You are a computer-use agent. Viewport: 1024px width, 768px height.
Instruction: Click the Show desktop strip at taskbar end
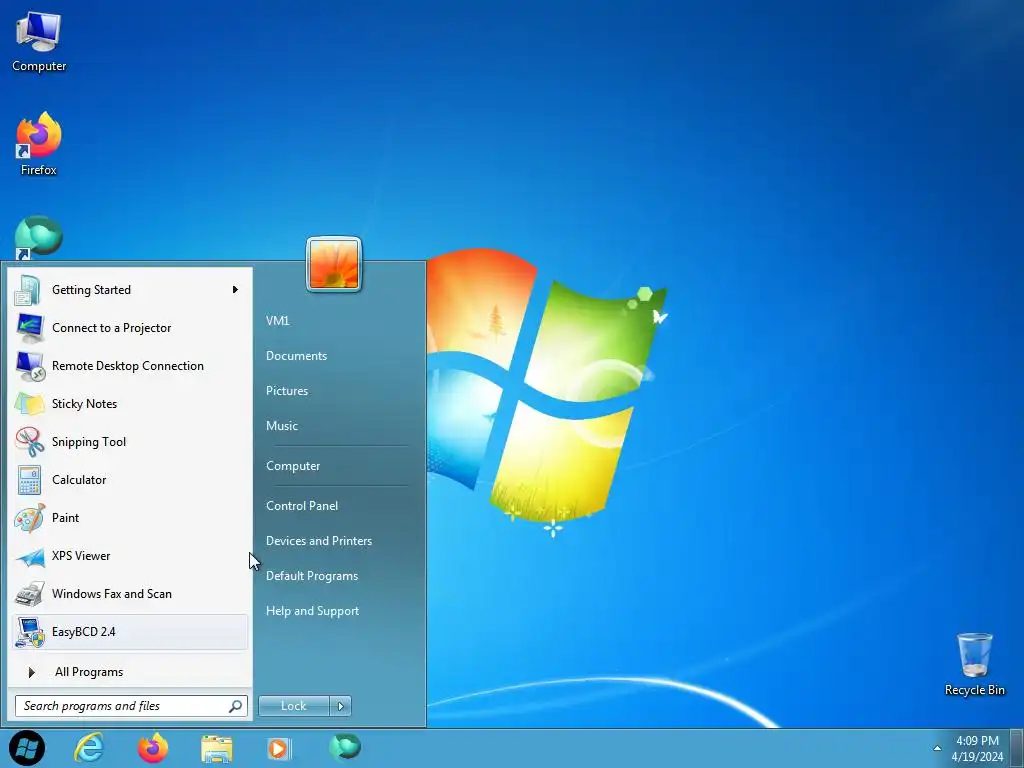tap(1019, 748)
